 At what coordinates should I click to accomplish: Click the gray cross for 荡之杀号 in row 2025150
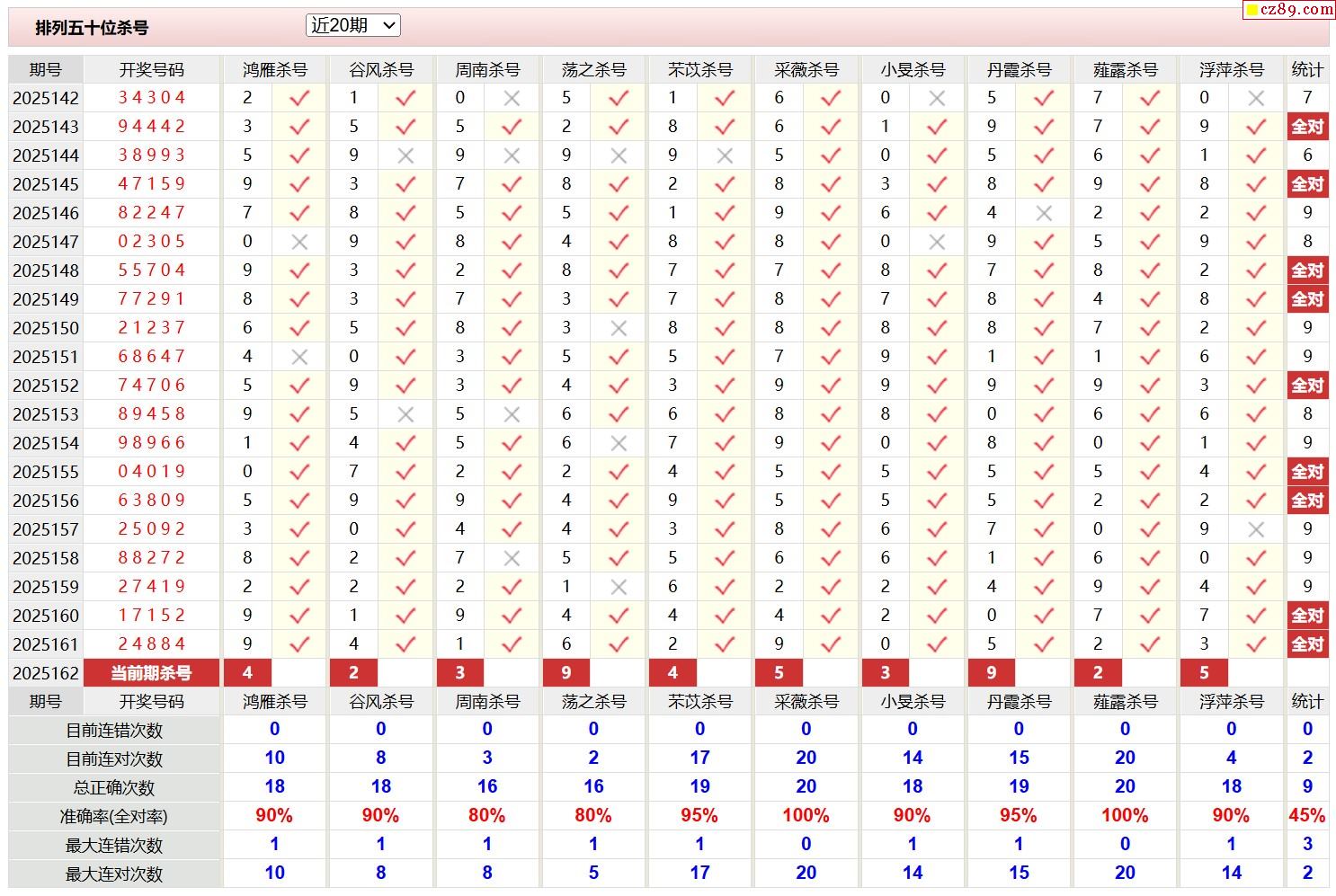pyautogui.click(x=619, y=328)
